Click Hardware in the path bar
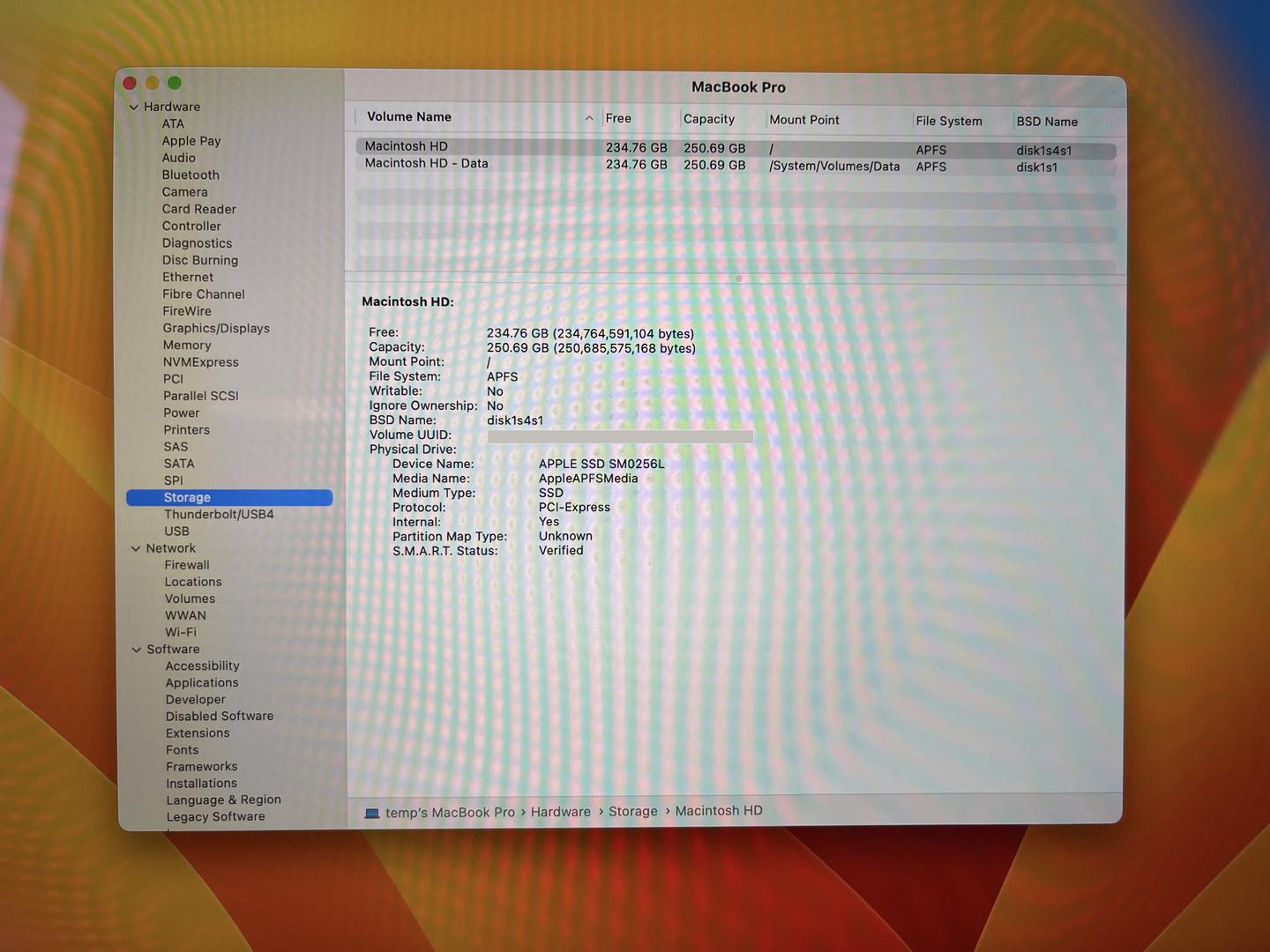1270x952 pixels. point(561,812)
